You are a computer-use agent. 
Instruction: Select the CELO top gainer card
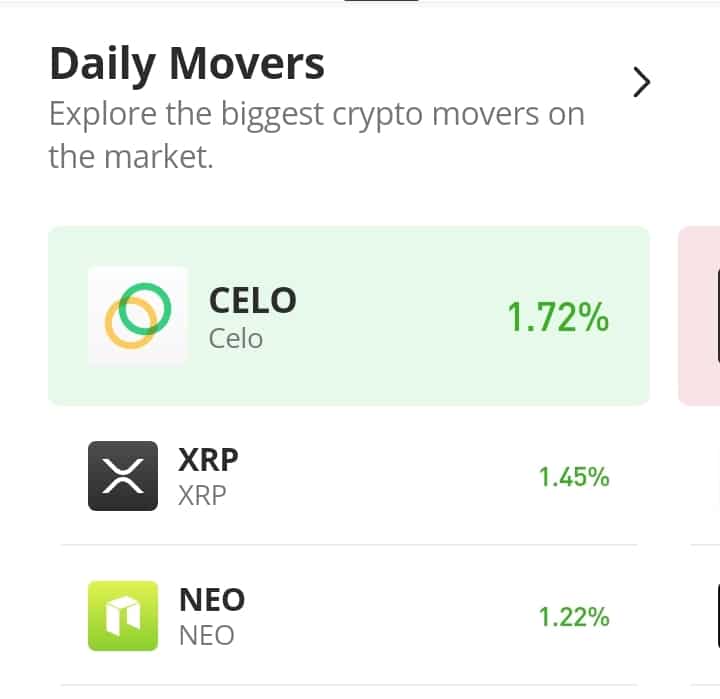(349, 316)
